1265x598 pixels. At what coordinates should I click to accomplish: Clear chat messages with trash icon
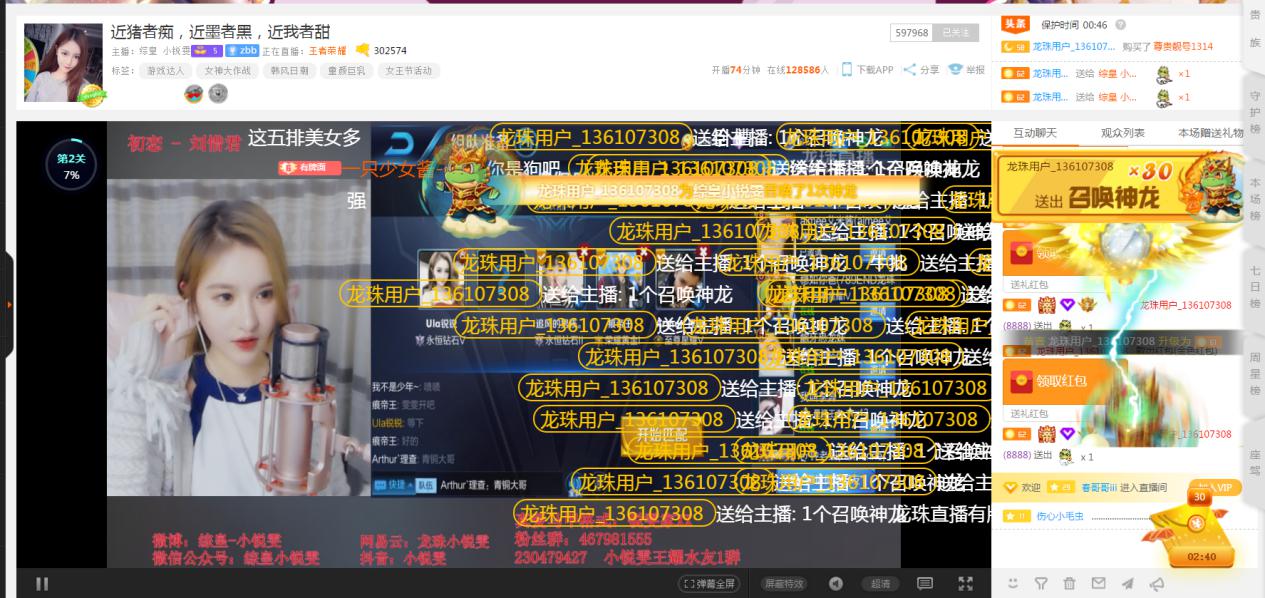pyautogui.click(x=1069, y=583)
